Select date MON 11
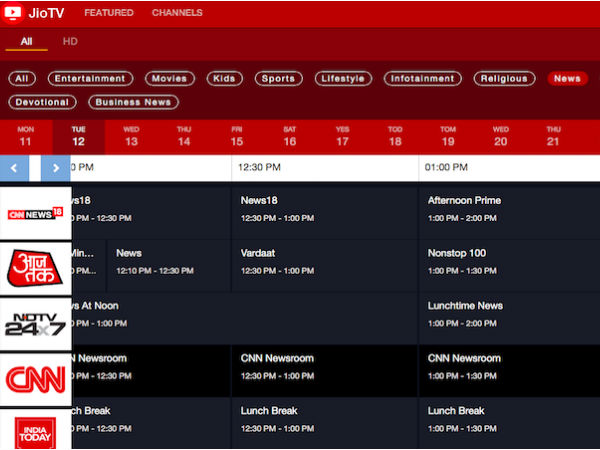The width and height of the screenshot is (600, 450). tap(26, 137)
